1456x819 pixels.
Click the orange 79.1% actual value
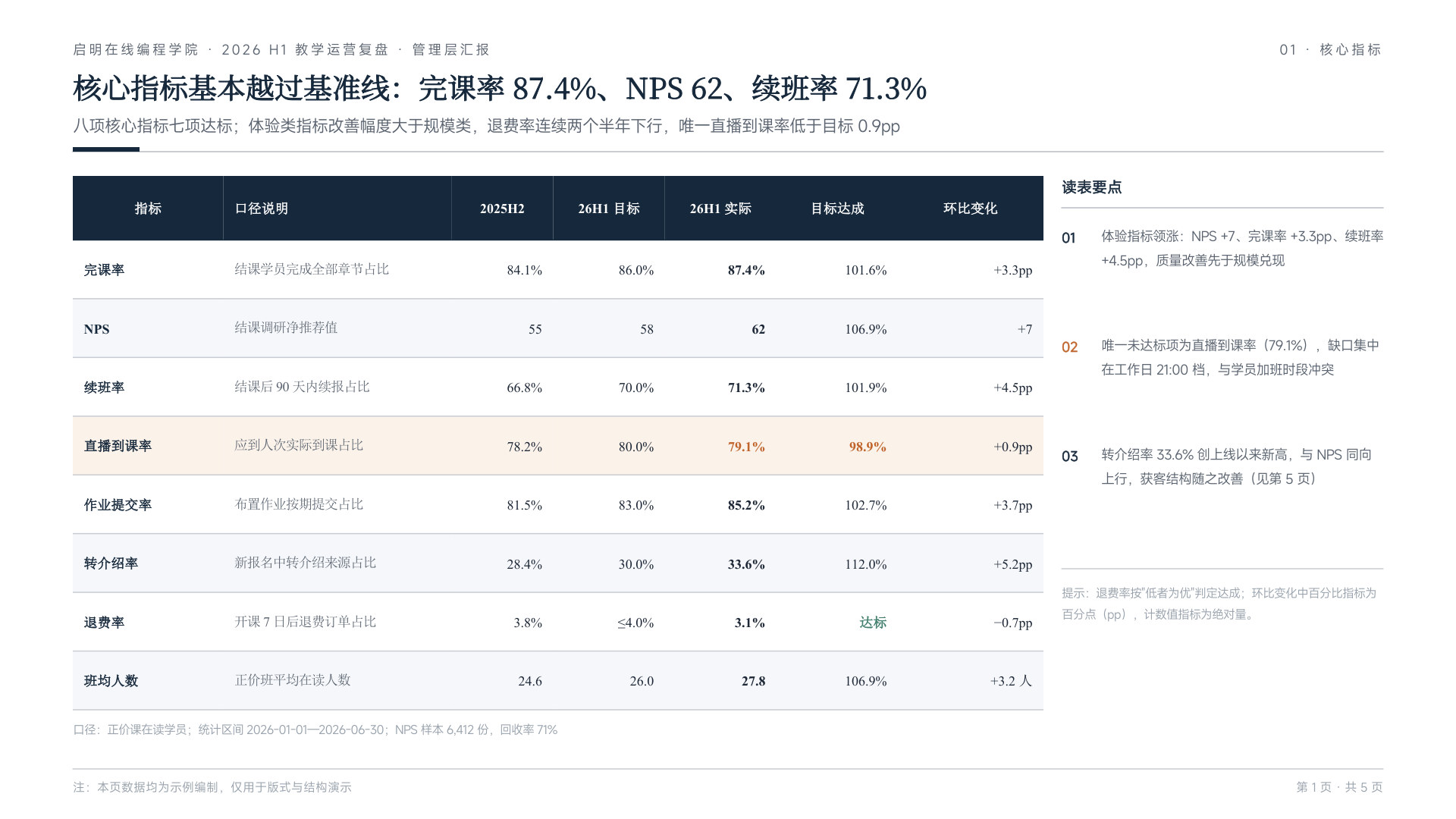coord(746,447)
